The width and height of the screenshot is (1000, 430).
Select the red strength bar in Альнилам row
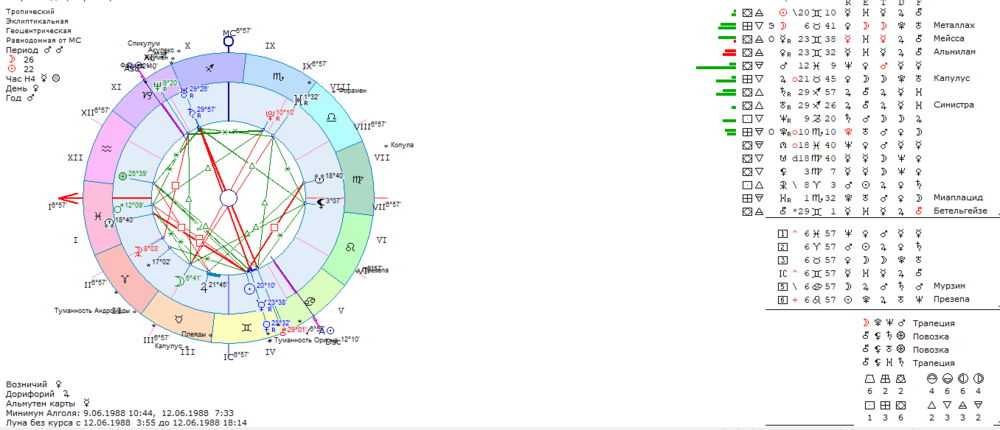731,52
